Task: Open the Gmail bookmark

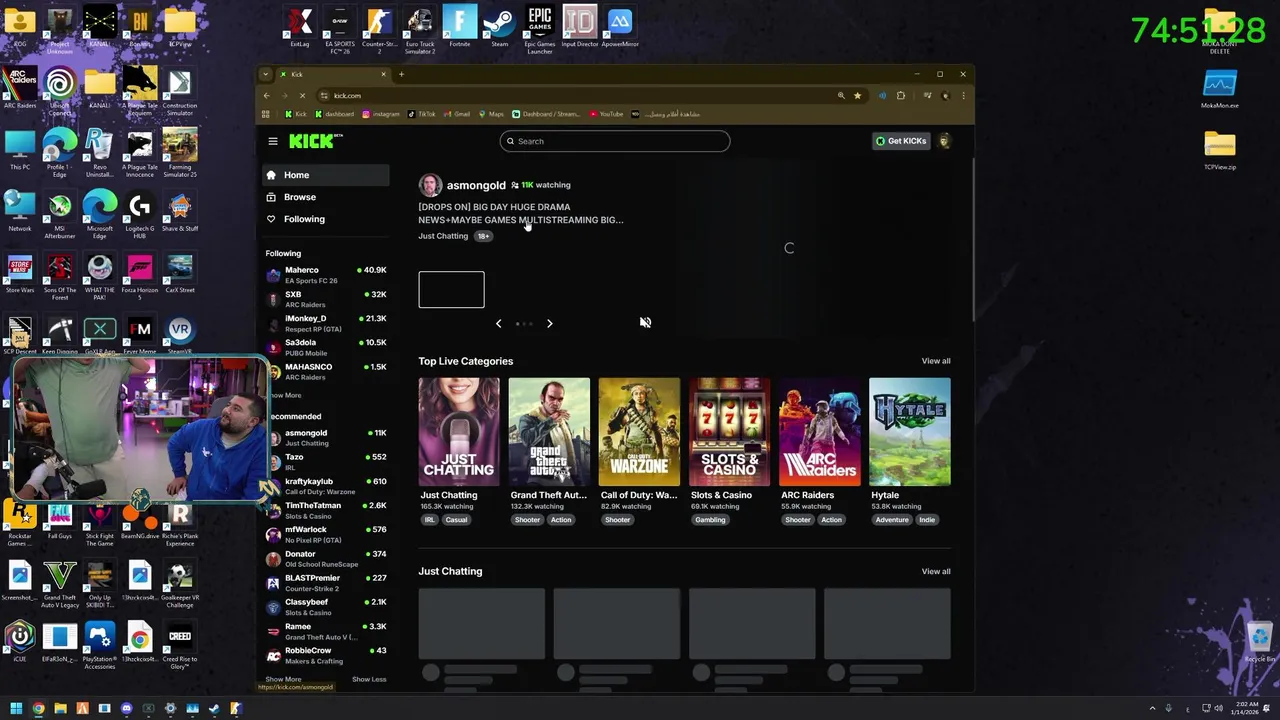Action: click(457, 114)
